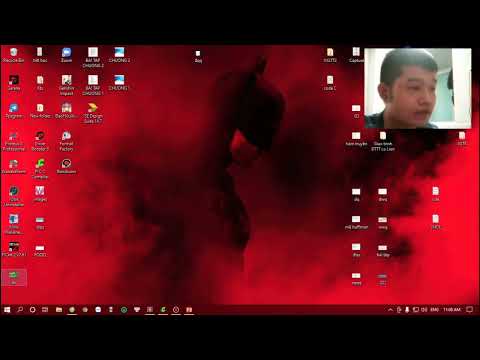Open the CHUONG 2 image file
The image size is (480, 360).
click(x=119, y=55)
